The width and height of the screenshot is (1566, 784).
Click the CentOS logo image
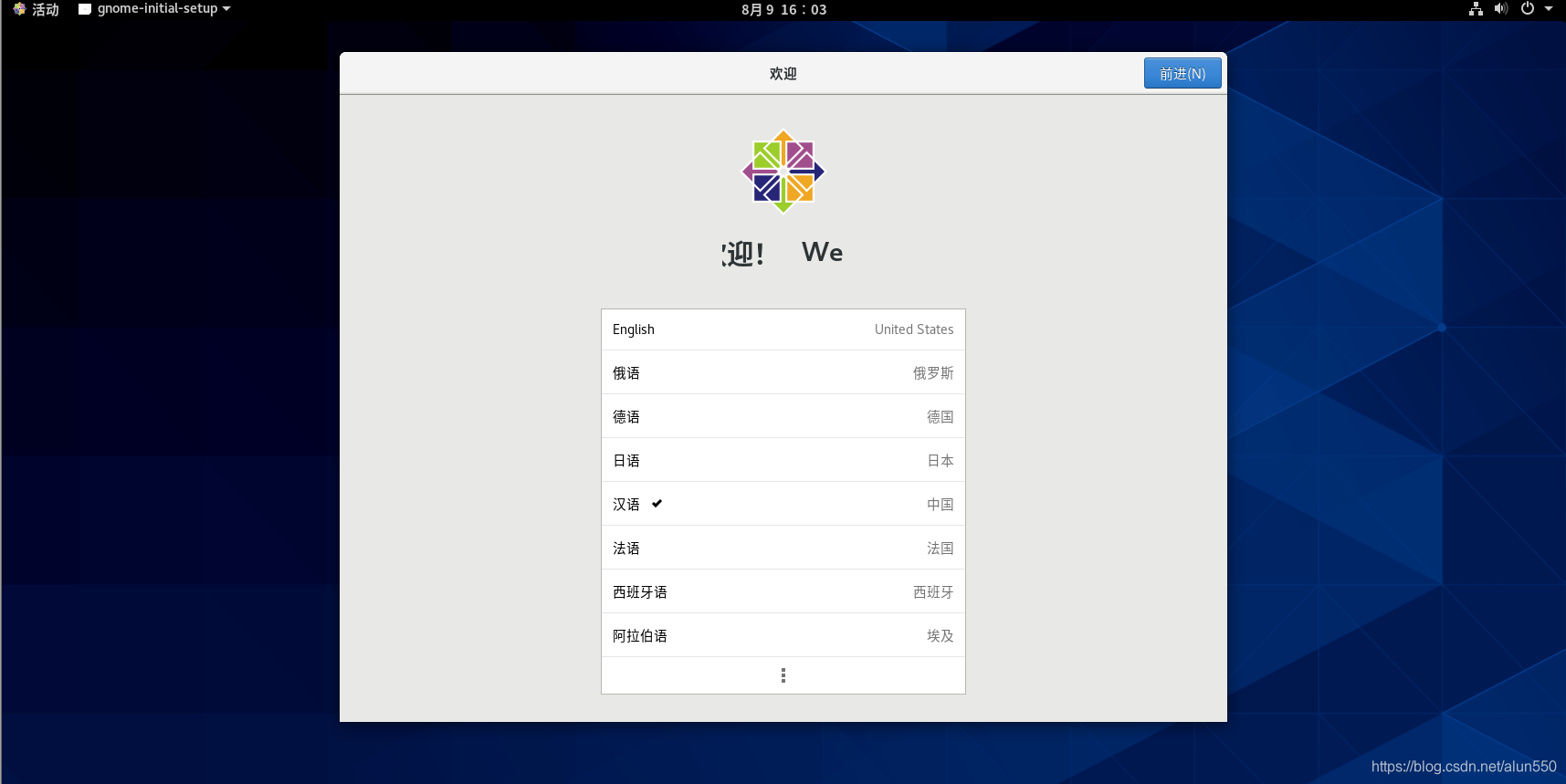pyautogui.click(x=783, y=171)
